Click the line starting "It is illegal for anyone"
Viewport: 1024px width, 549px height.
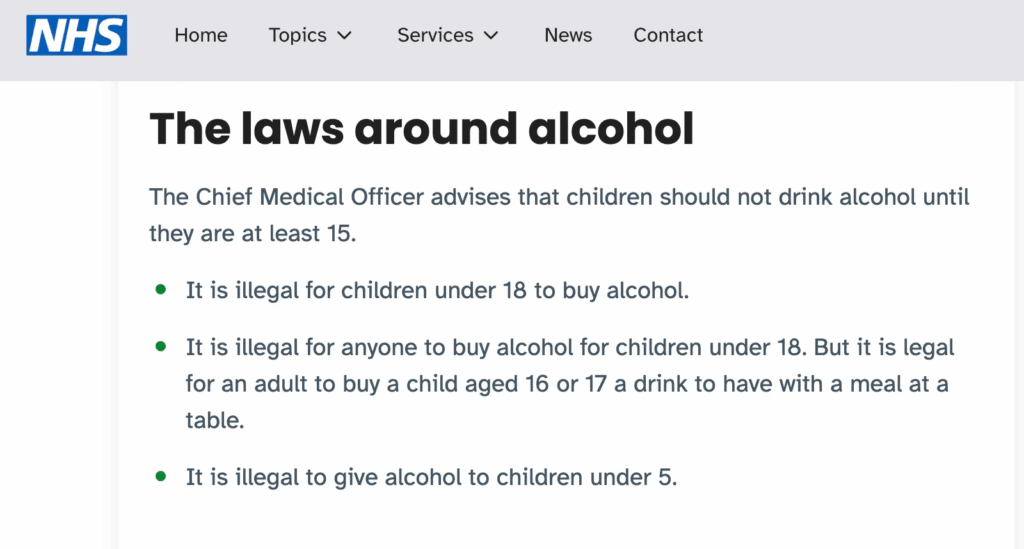tap(570, 348)
